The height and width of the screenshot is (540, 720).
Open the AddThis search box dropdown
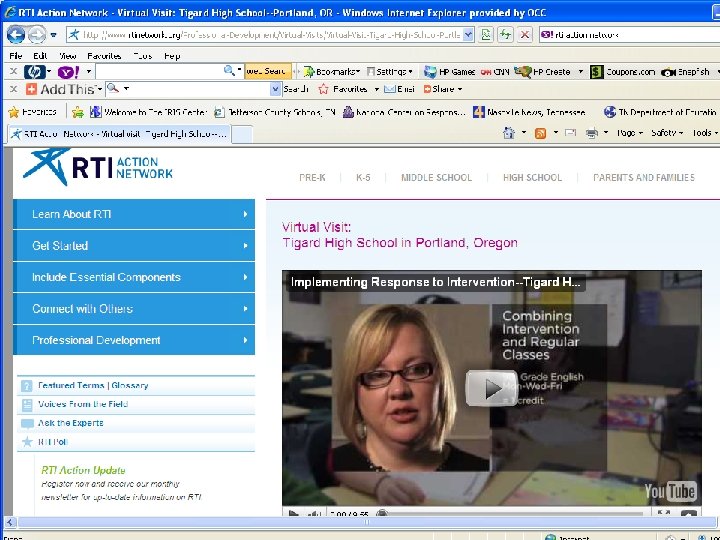coord(275,89)
